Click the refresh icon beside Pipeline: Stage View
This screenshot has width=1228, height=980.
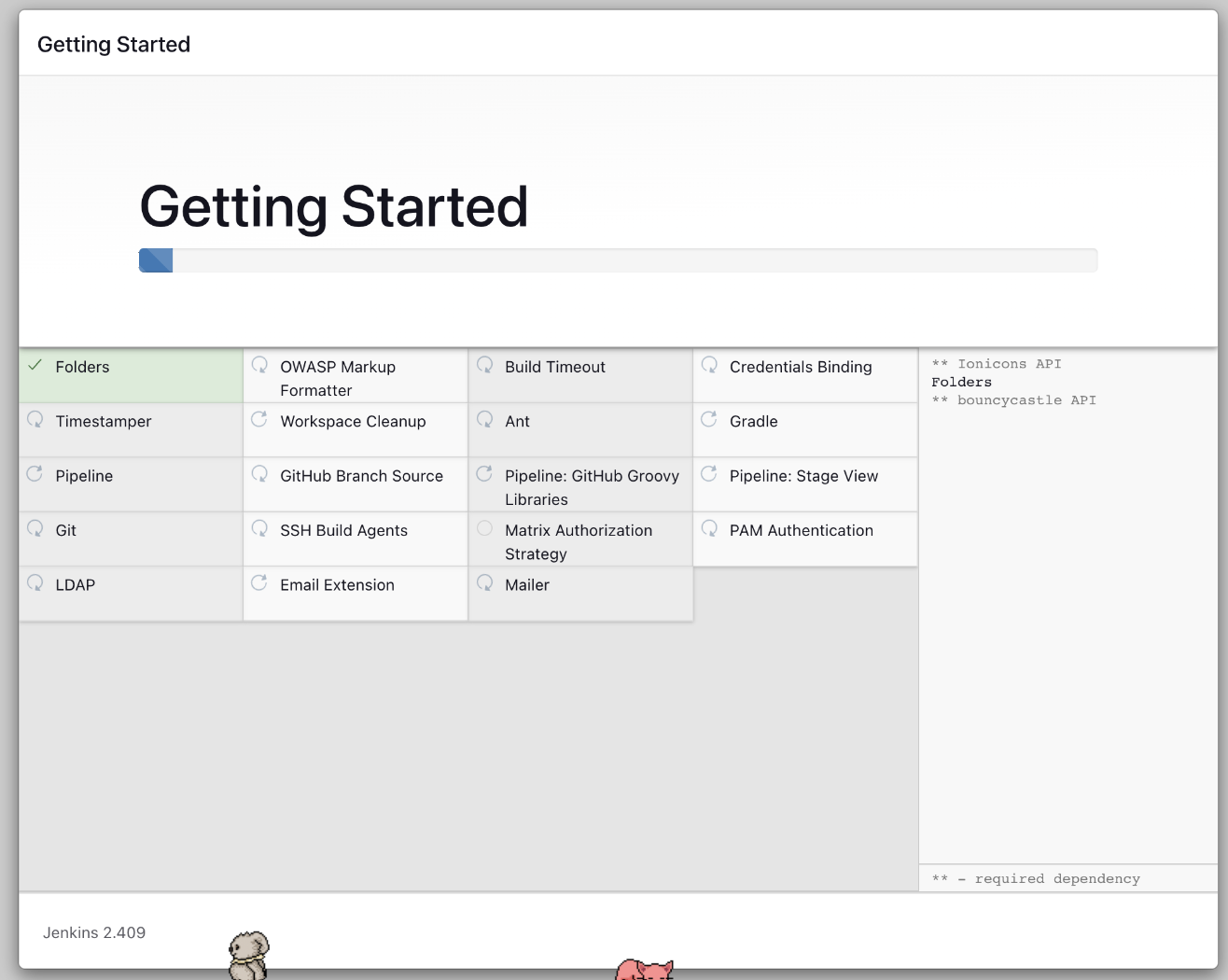coord(710,474)
